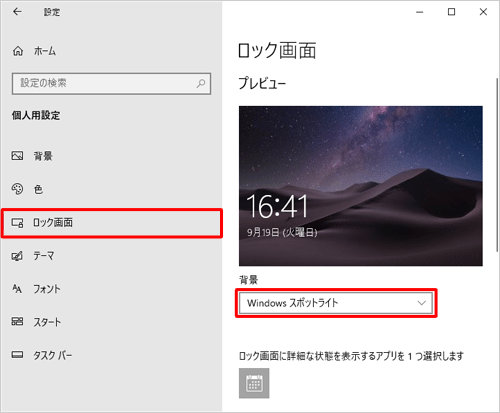
Task: Click the タスク バー bar icon
Action: tap(17, 355)
